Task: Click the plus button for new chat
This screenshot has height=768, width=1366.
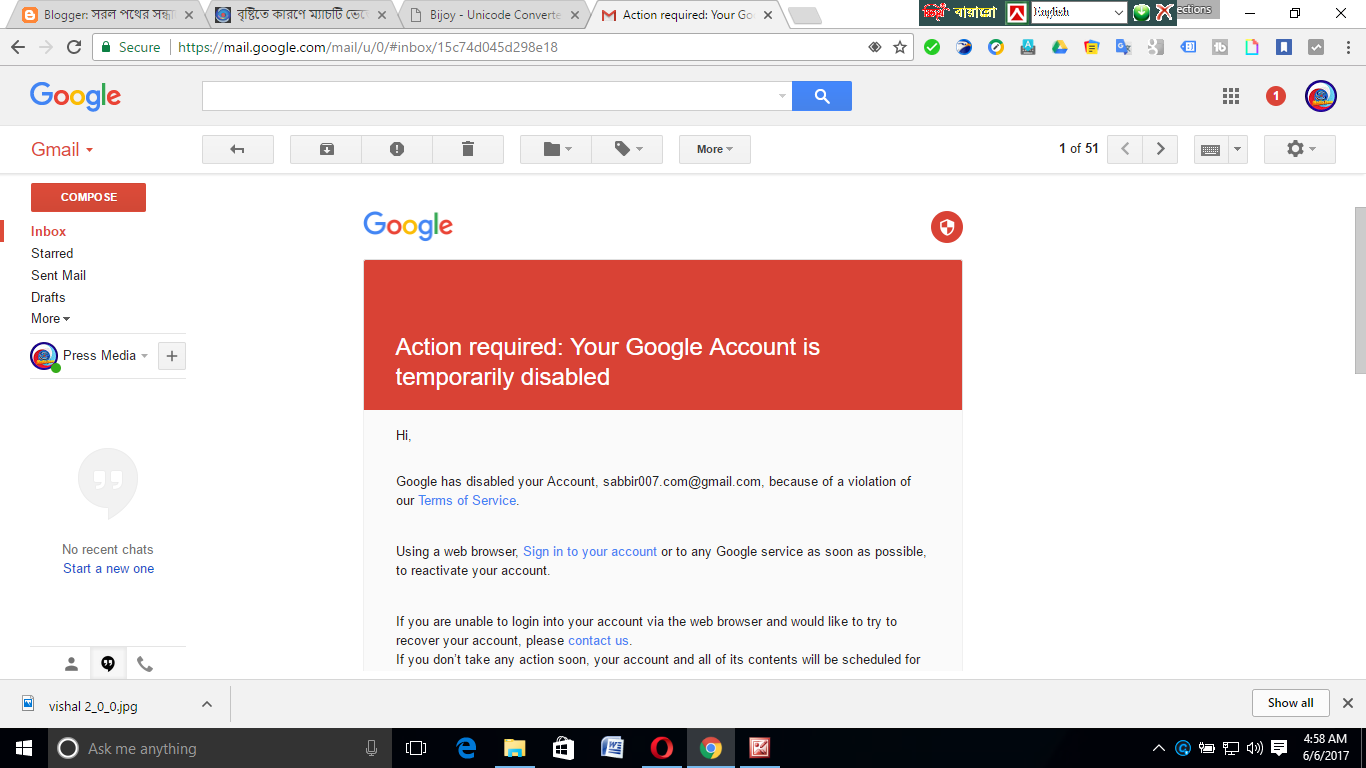Action: [171, 356]
